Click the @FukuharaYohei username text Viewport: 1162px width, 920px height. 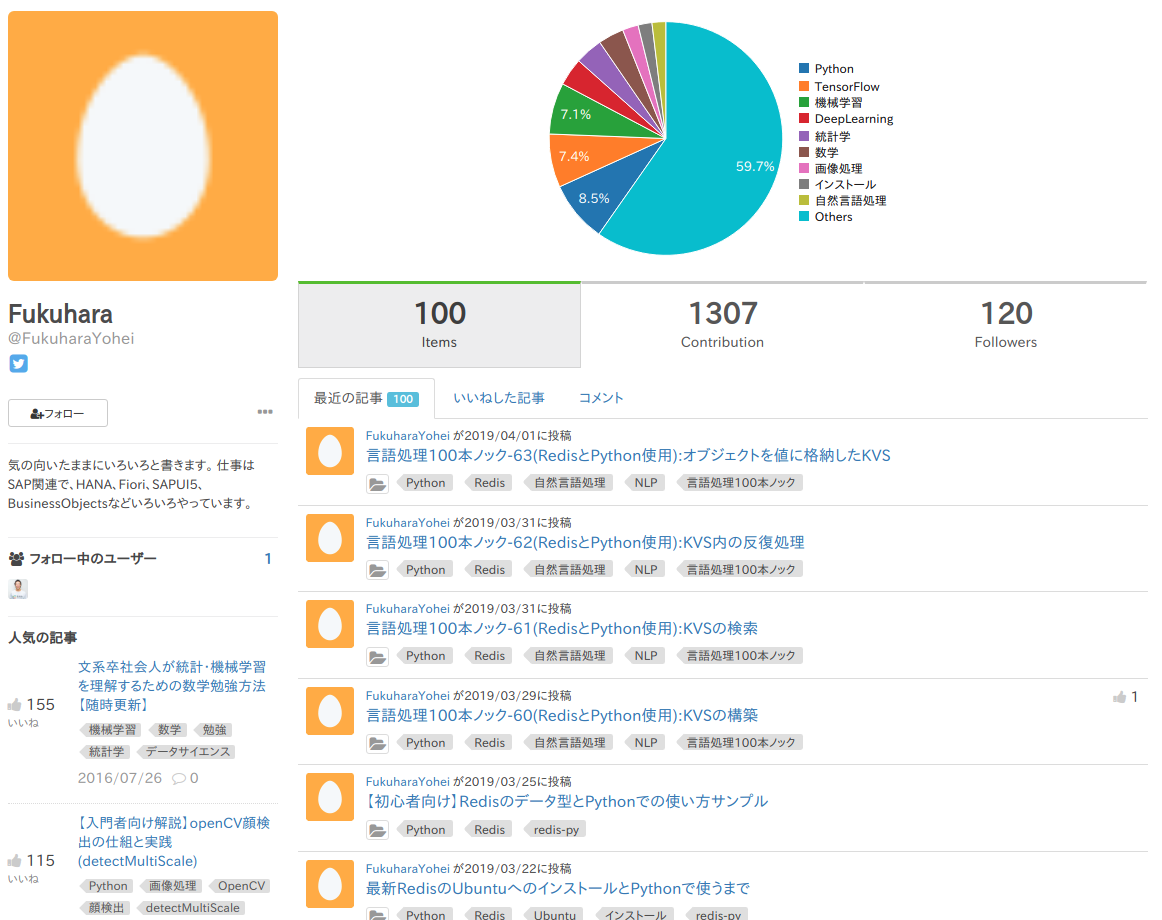pyautogui.click(x=71, y=339)
